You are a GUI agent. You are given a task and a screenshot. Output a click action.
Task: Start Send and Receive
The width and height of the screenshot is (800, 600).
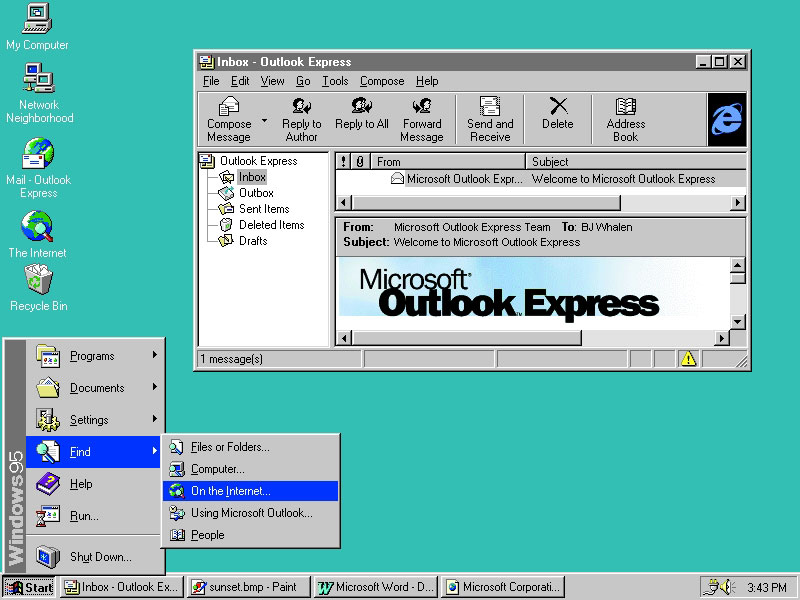pyautogui.click(x=489, y=118)
